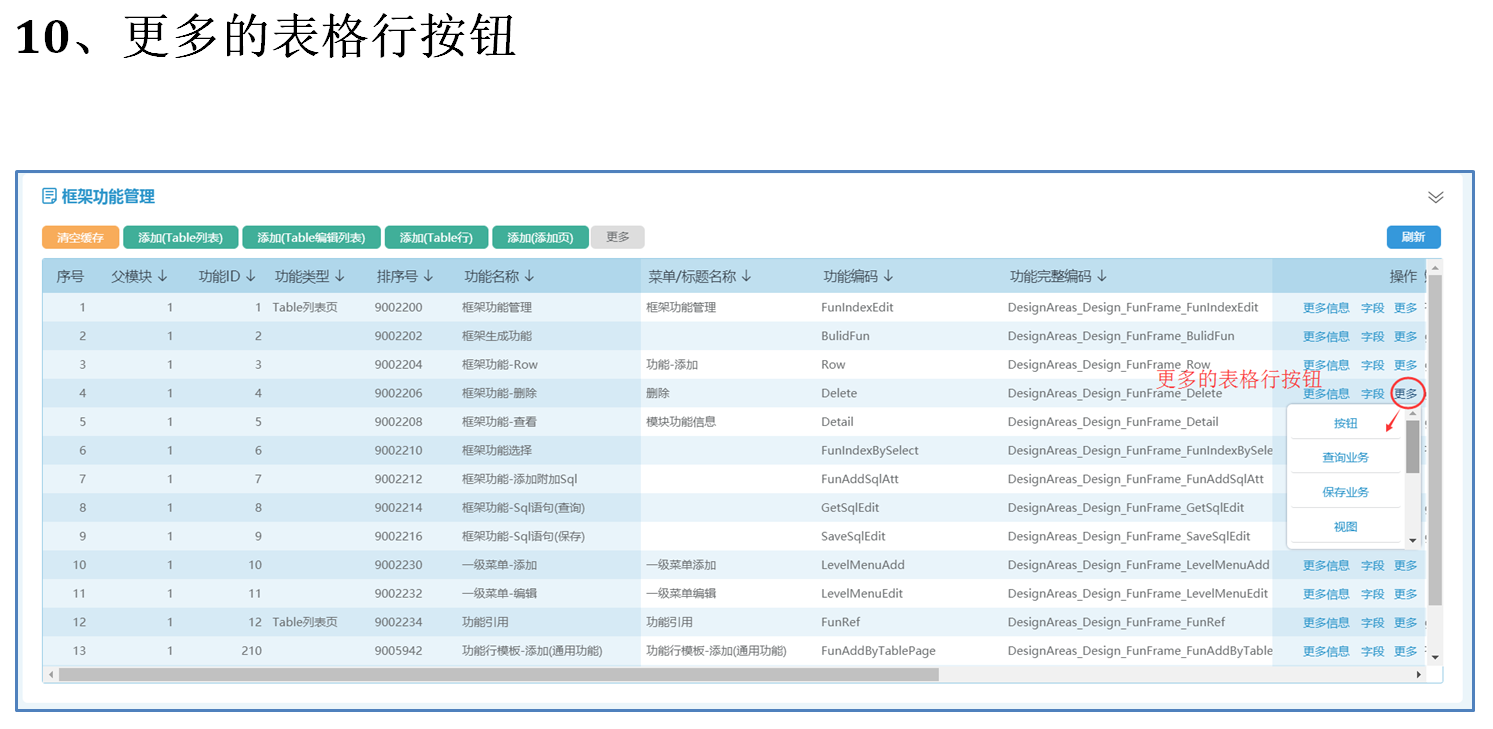
Task: Click the dropdown menu scrollbar down arrow
Action: (1413, 540)
